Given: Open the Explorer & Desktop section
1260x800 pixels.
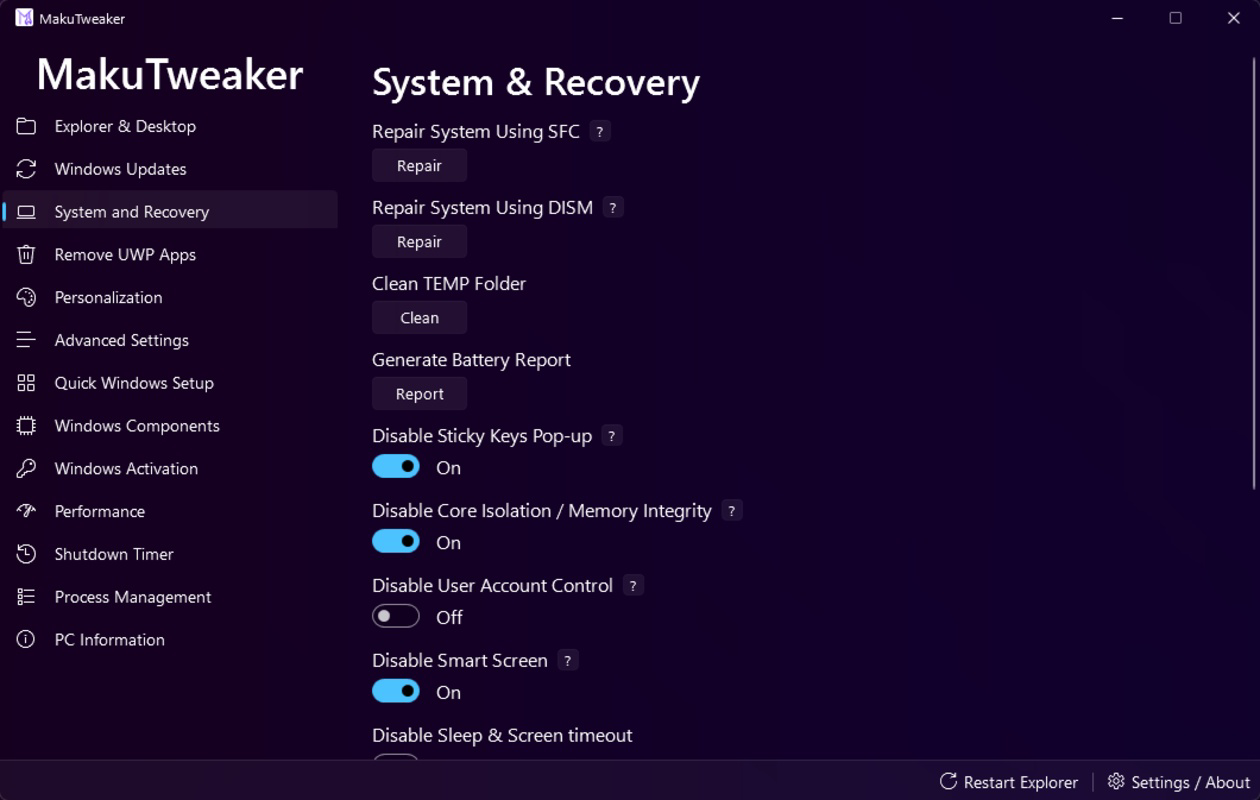Looking at the screenshot, I should pyautogui.click(x=170, y=126).
